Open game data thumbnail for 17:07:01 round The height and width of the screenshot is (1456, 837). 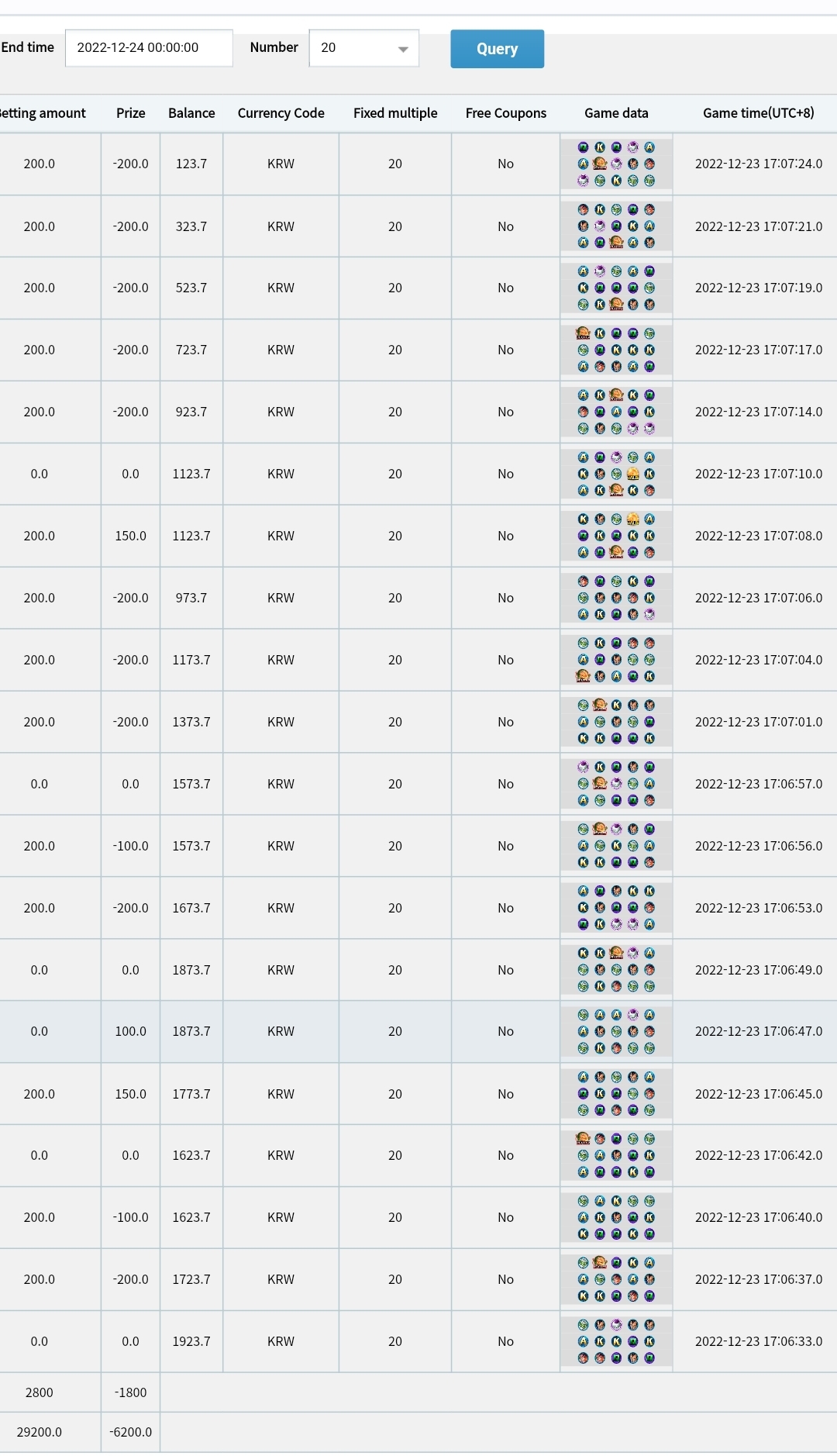(x=616, y=722)
